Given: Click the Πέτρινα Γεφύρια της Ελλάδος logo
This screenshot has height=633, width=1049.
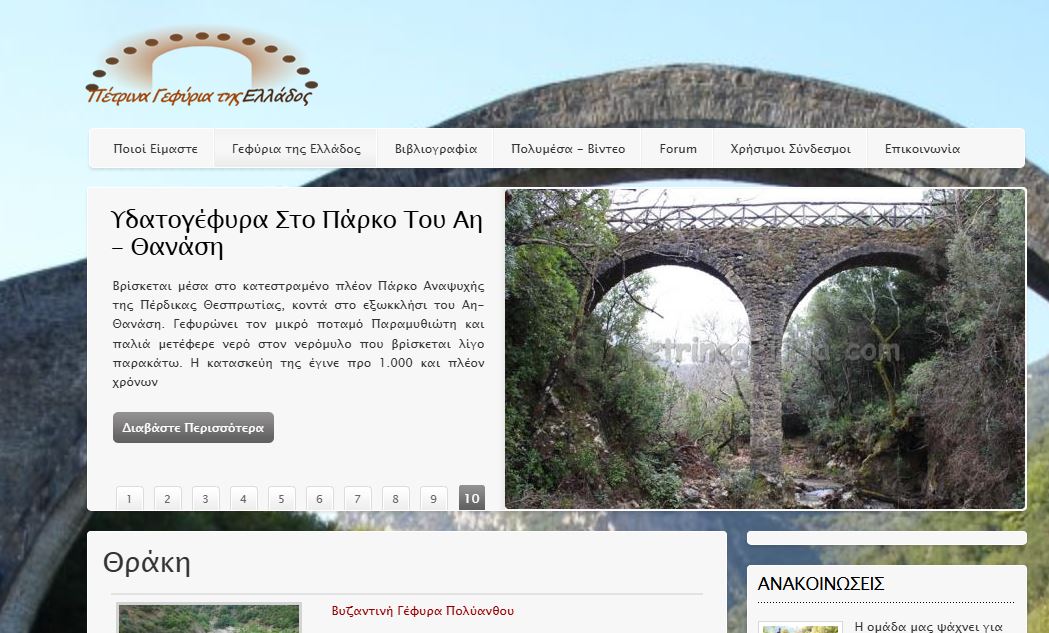Looking at the screenshot, I should (x=201, y=68).
